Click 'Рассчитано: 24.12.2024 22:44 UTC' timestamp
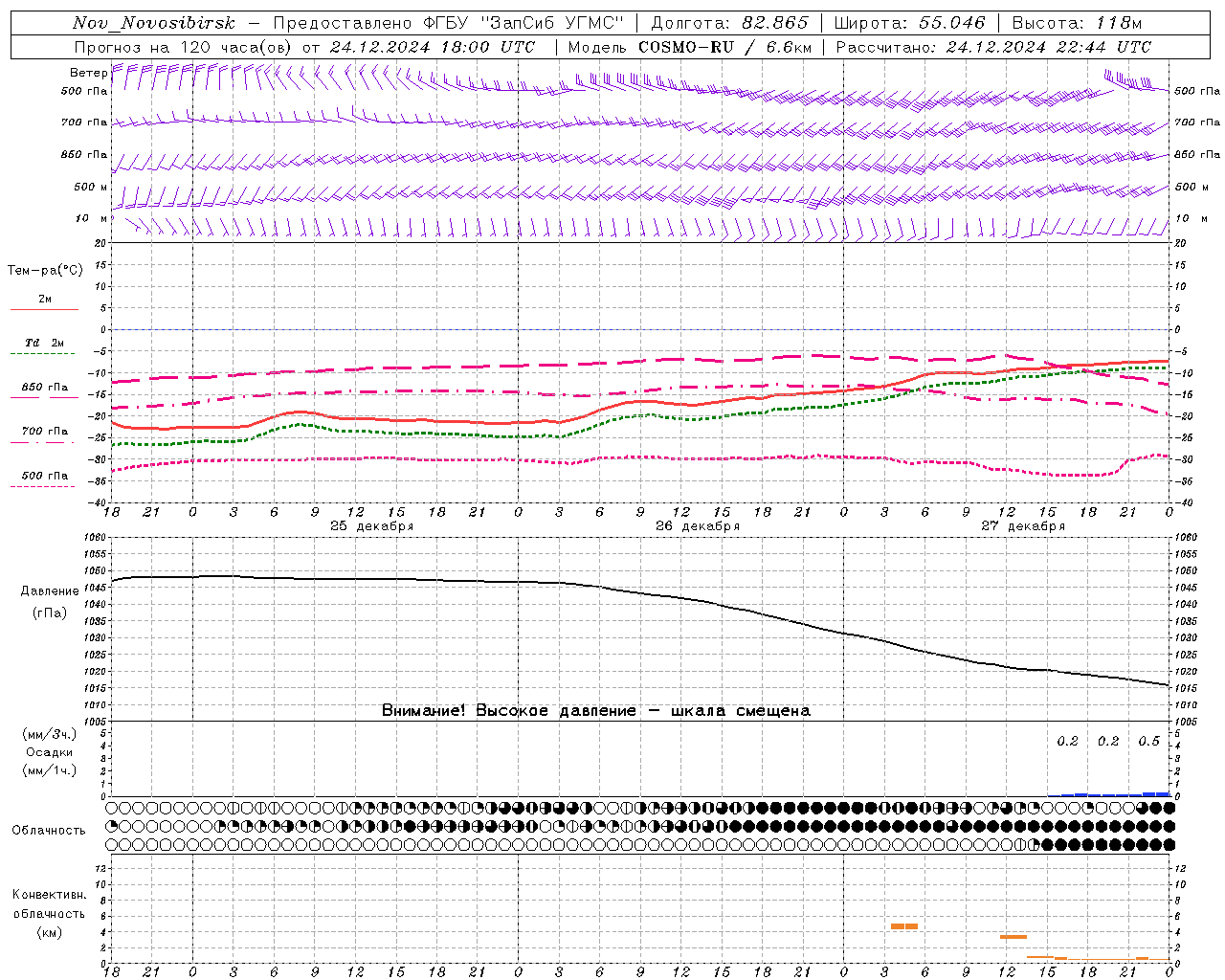This screenshot has height=980, width=1225. pyautogui.click(x=994, y=47)
